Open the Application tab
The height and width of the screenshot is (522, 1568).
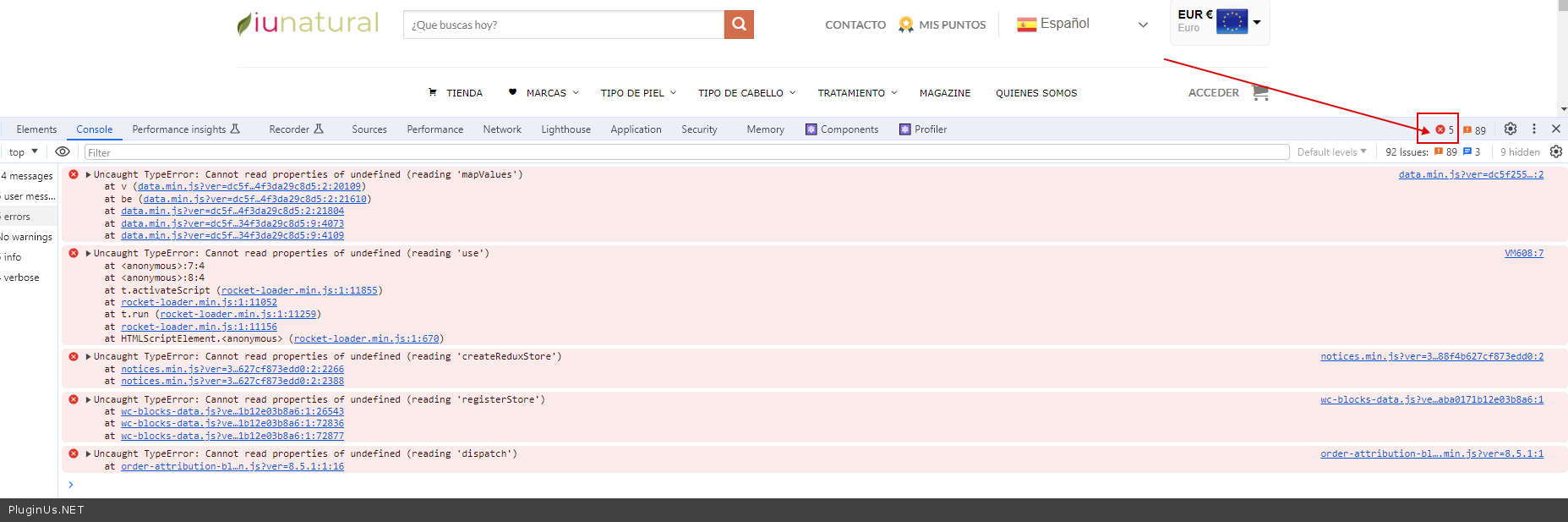tap(636, 129)
